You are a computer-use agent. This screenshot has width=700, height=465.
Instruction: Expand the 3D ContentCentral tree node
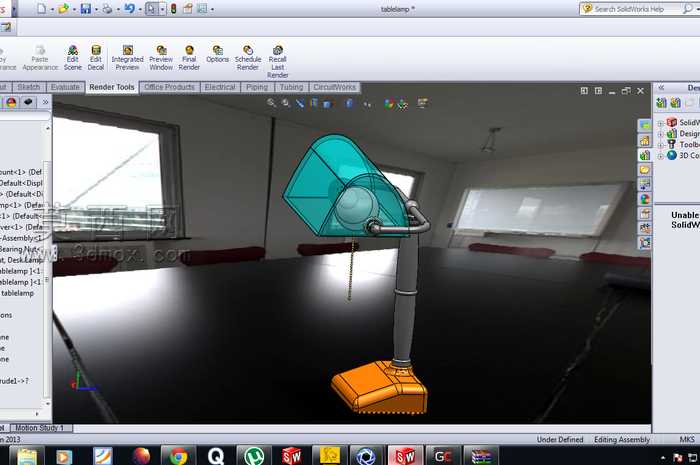point(660,156)
